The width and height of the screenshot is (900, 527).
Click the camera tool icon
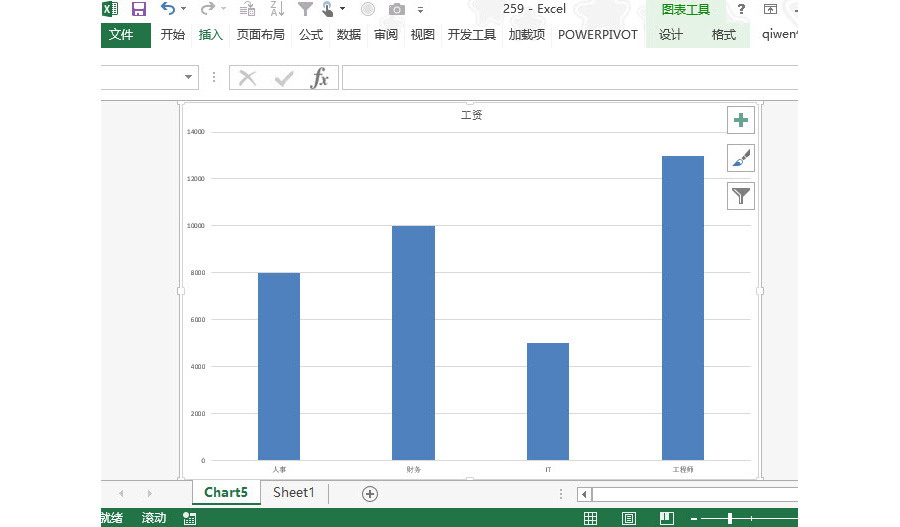(397, 9)
